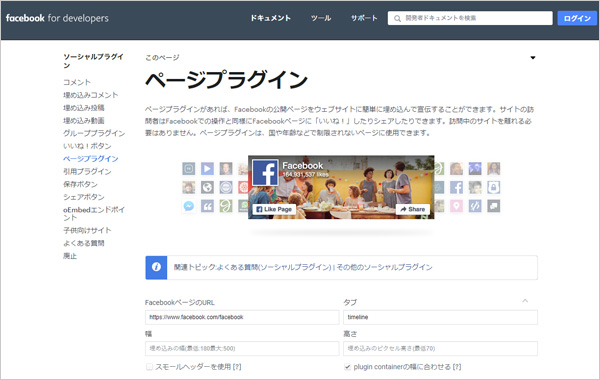Open oEmbedエンドポイント in the sidebar
Image resolution: width=600 pixels, height=380 pixels.
coord(94,214)
